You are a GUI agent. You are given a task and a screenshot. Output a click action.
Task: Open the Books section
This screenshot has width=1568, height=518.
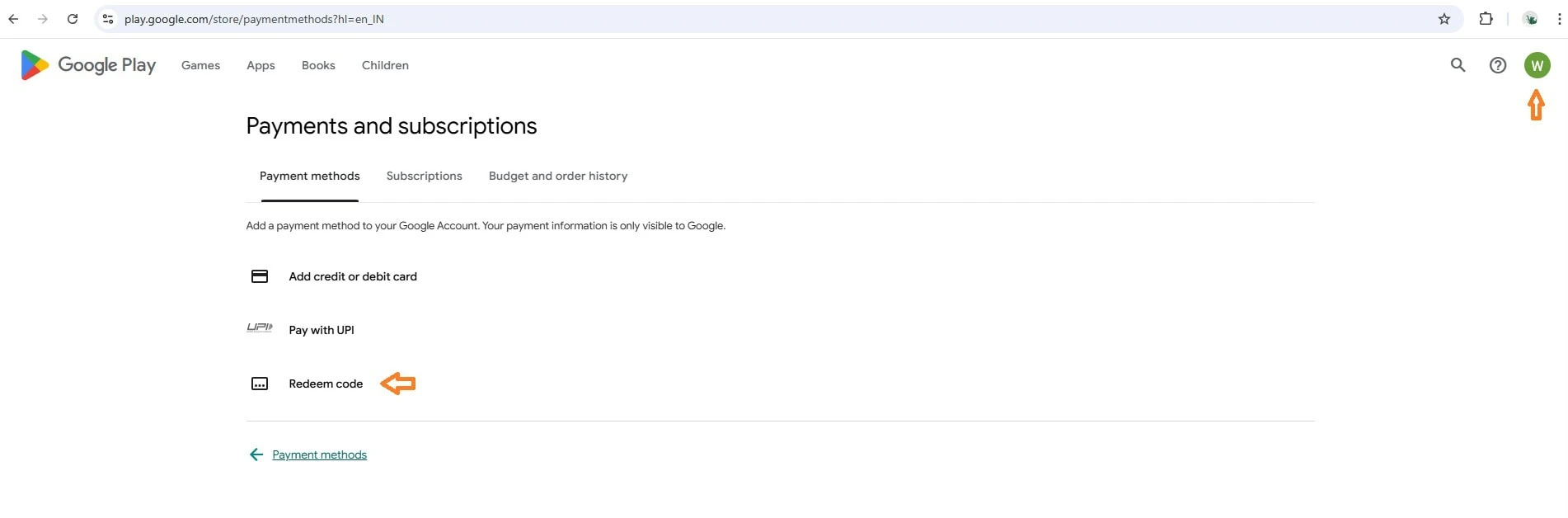pos(318,65)
